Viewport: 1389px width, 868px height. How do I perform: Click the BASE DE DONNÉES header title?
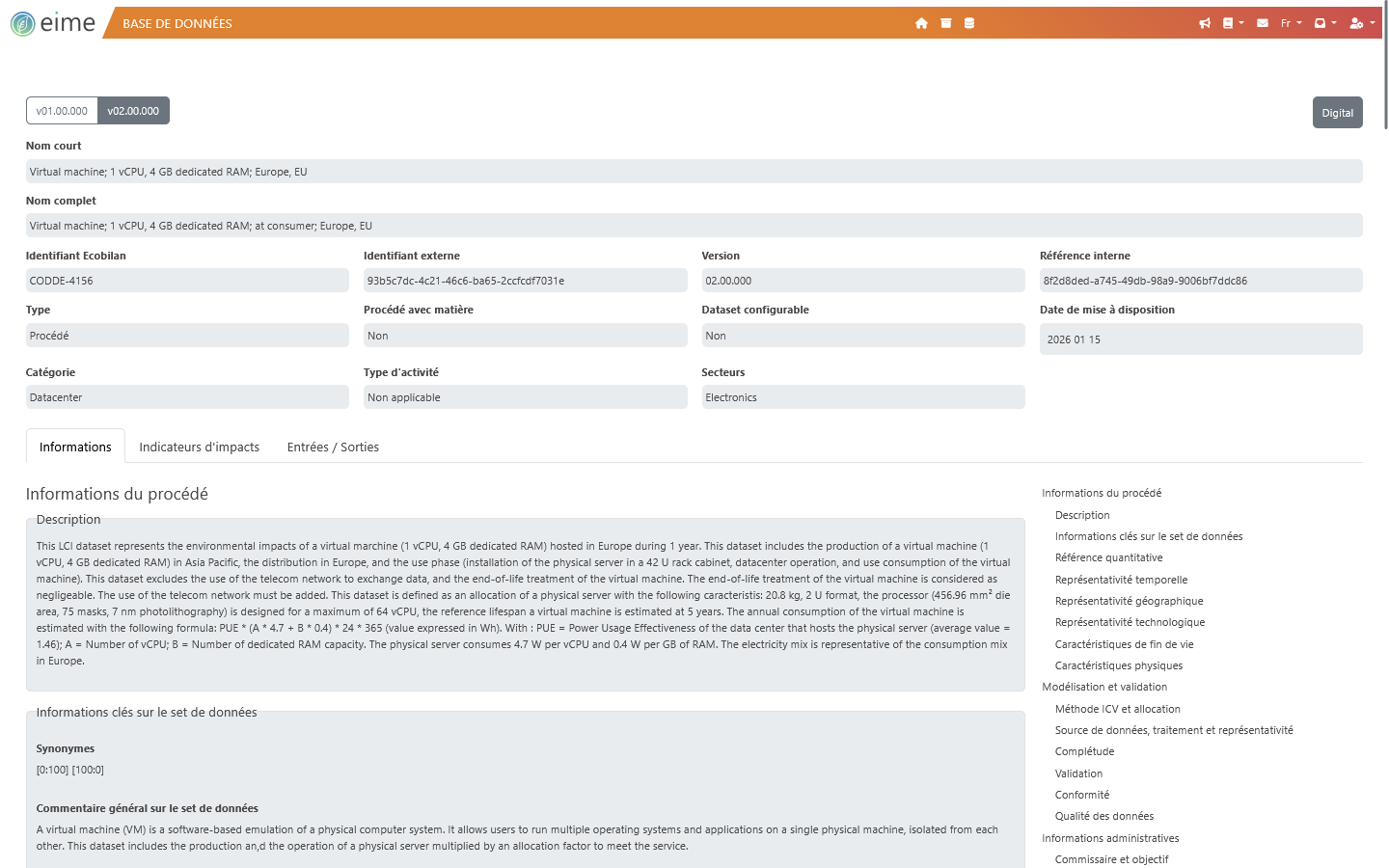pos(177,23)
